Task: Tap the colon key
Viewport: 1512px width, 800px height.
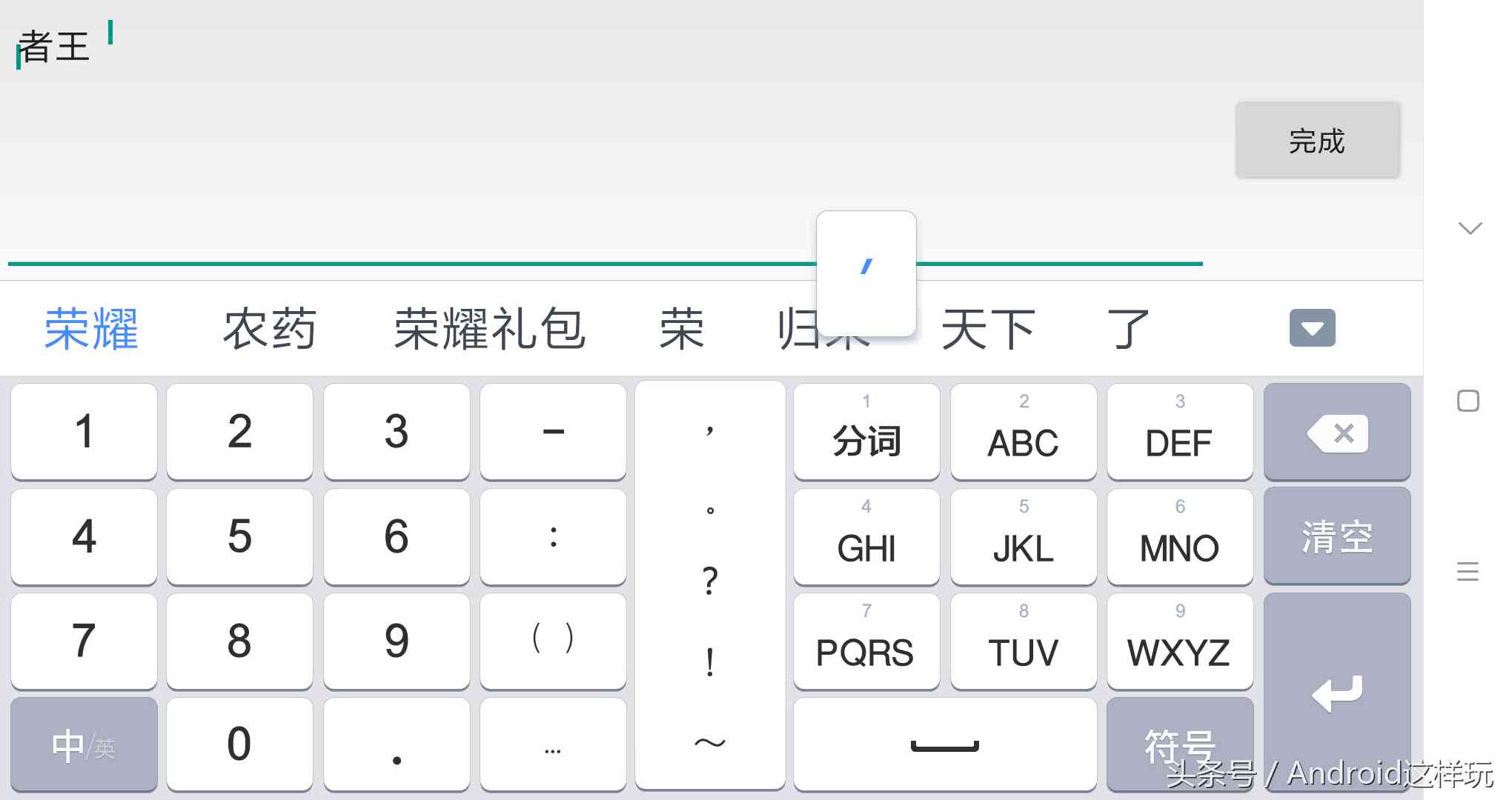Action: click(x=553, y=536)
